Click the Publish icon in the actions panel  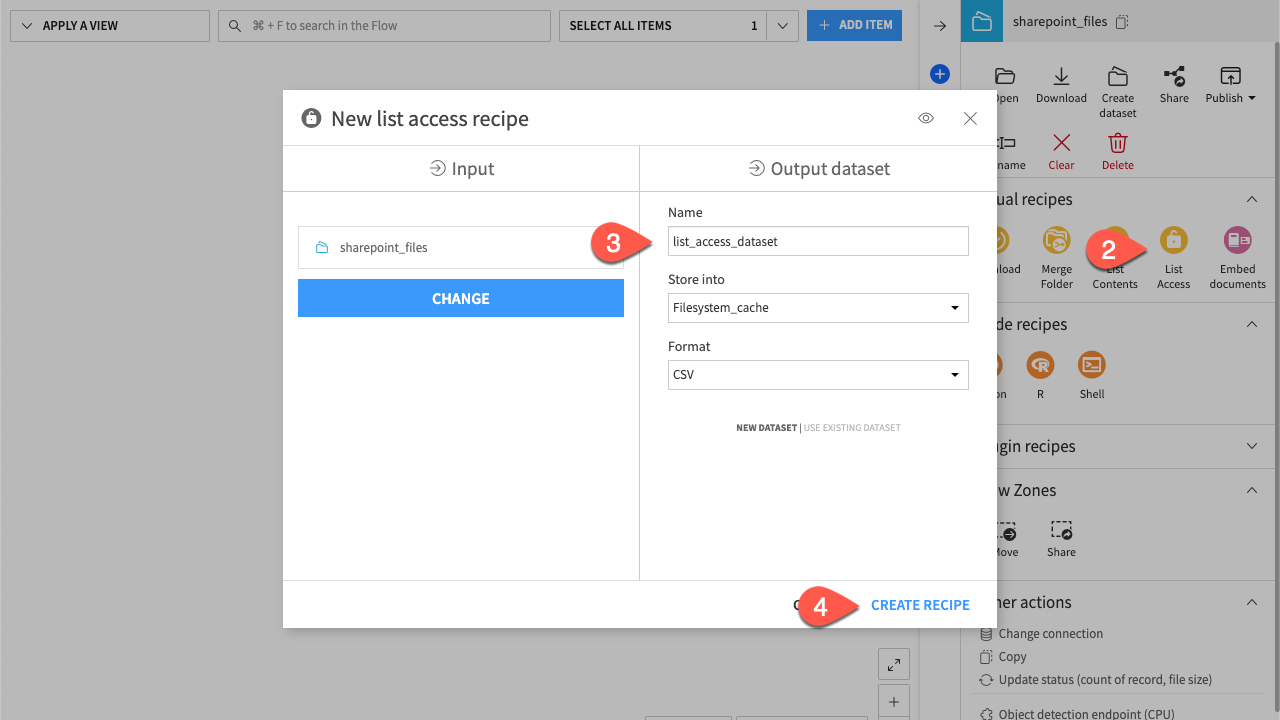pos(1230,82)
